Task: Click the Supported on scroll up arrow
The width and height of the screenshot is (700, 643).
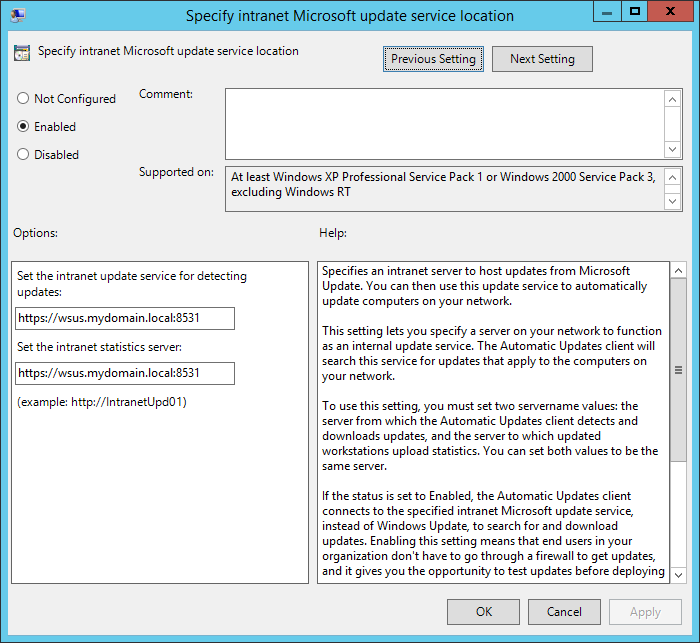Action: [673, 178]
